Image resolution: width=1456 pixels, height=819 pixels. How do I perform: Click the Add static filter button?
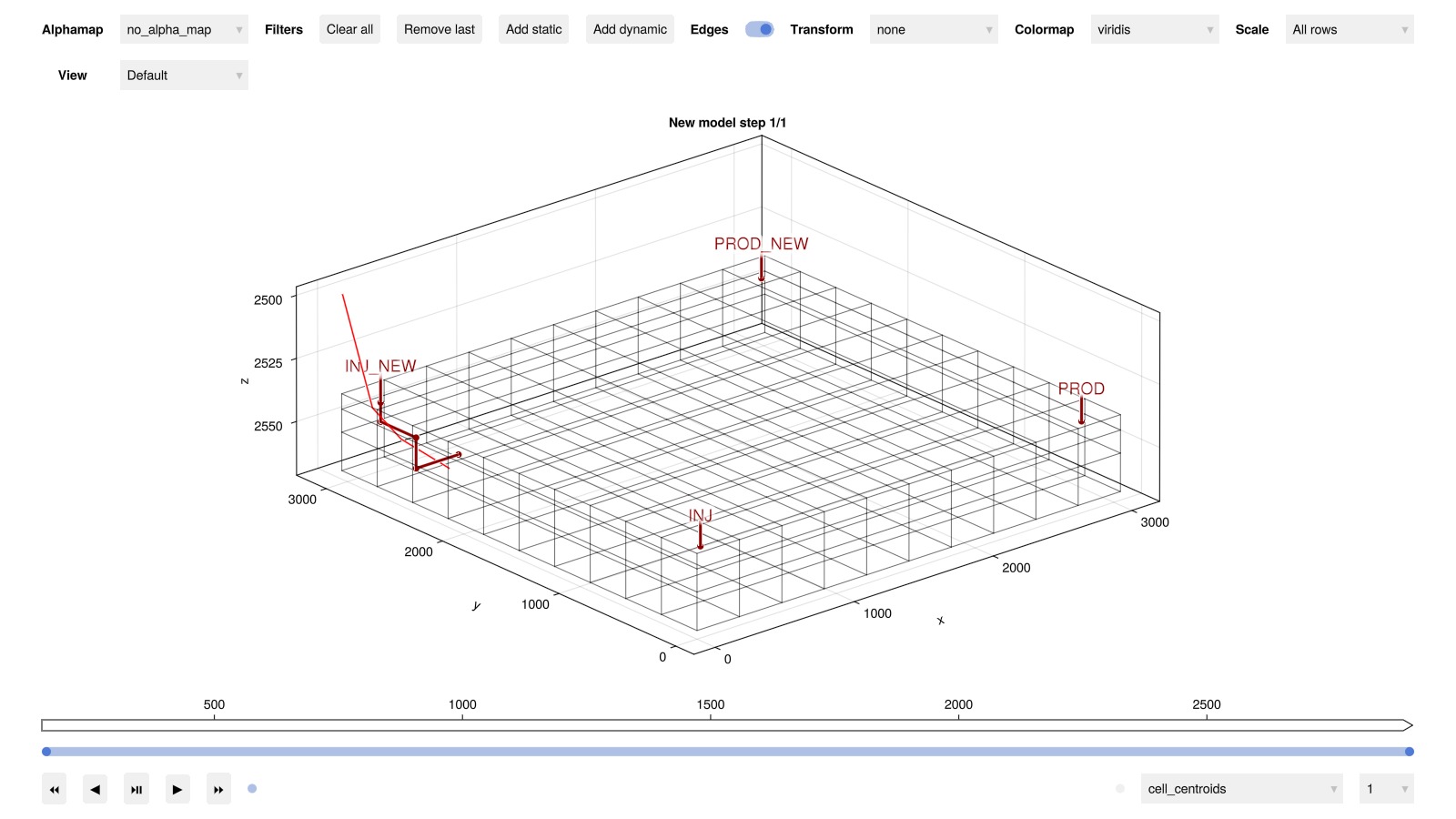[x=533, y=29]
